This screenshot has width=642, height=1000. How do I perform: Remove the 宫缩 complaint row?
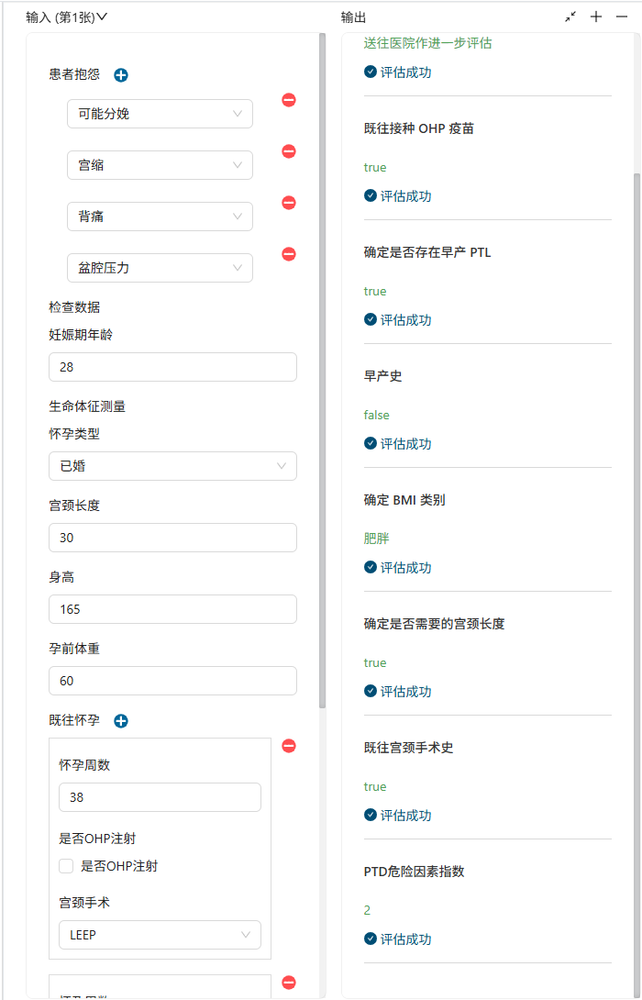pos(289,152)
